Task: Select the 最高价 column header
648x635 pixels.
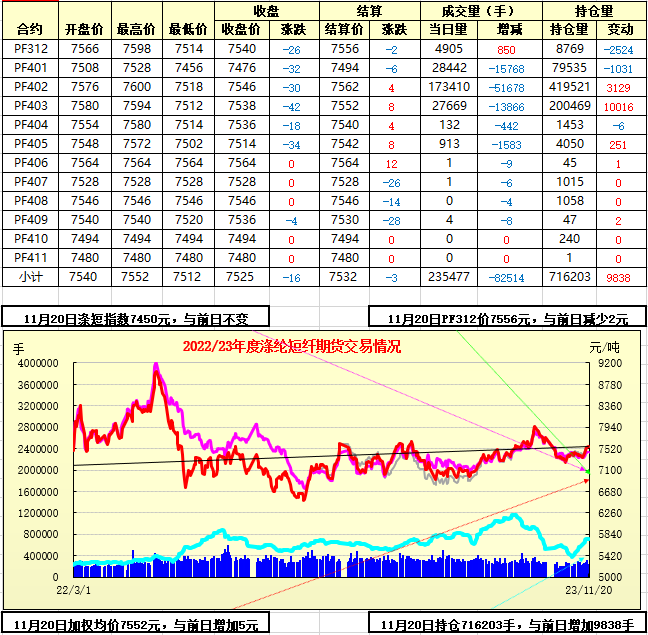Action: [x=135, y=29]
